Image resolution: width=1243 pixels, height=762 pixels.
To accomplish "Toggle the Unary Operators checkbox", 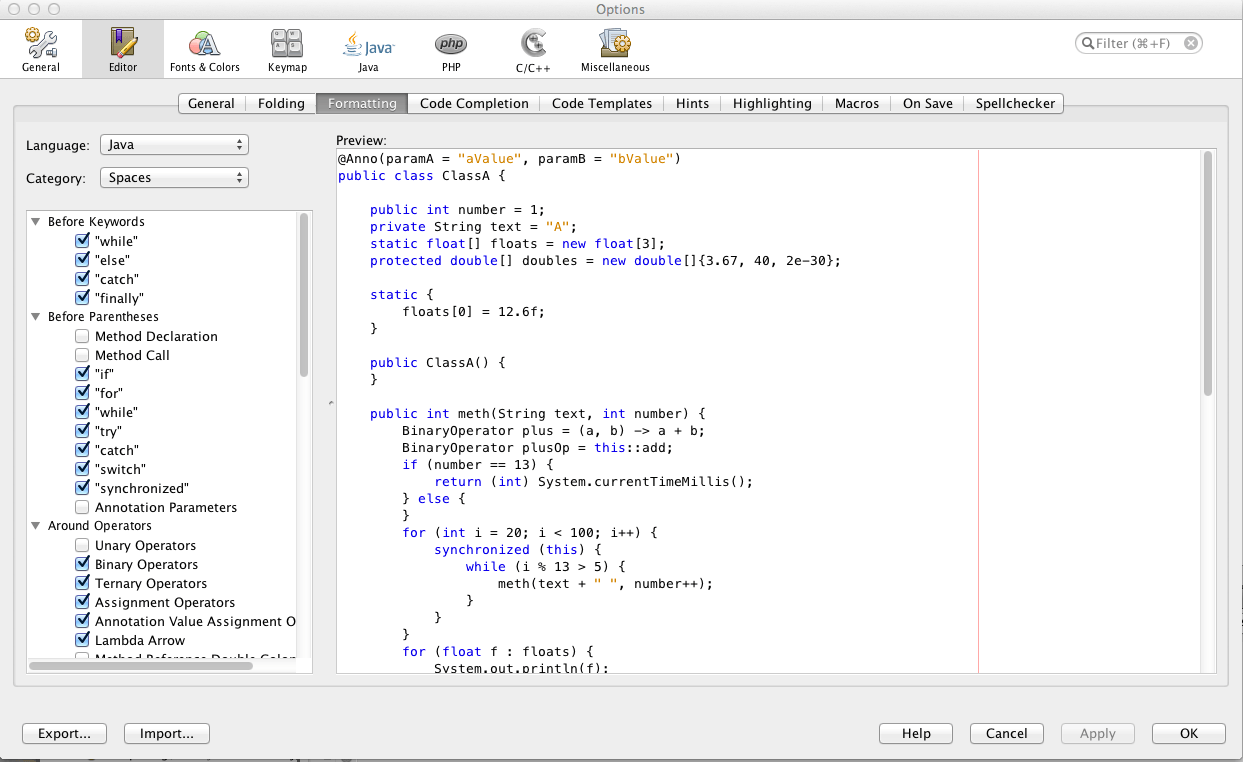I will tap(82, 546).
